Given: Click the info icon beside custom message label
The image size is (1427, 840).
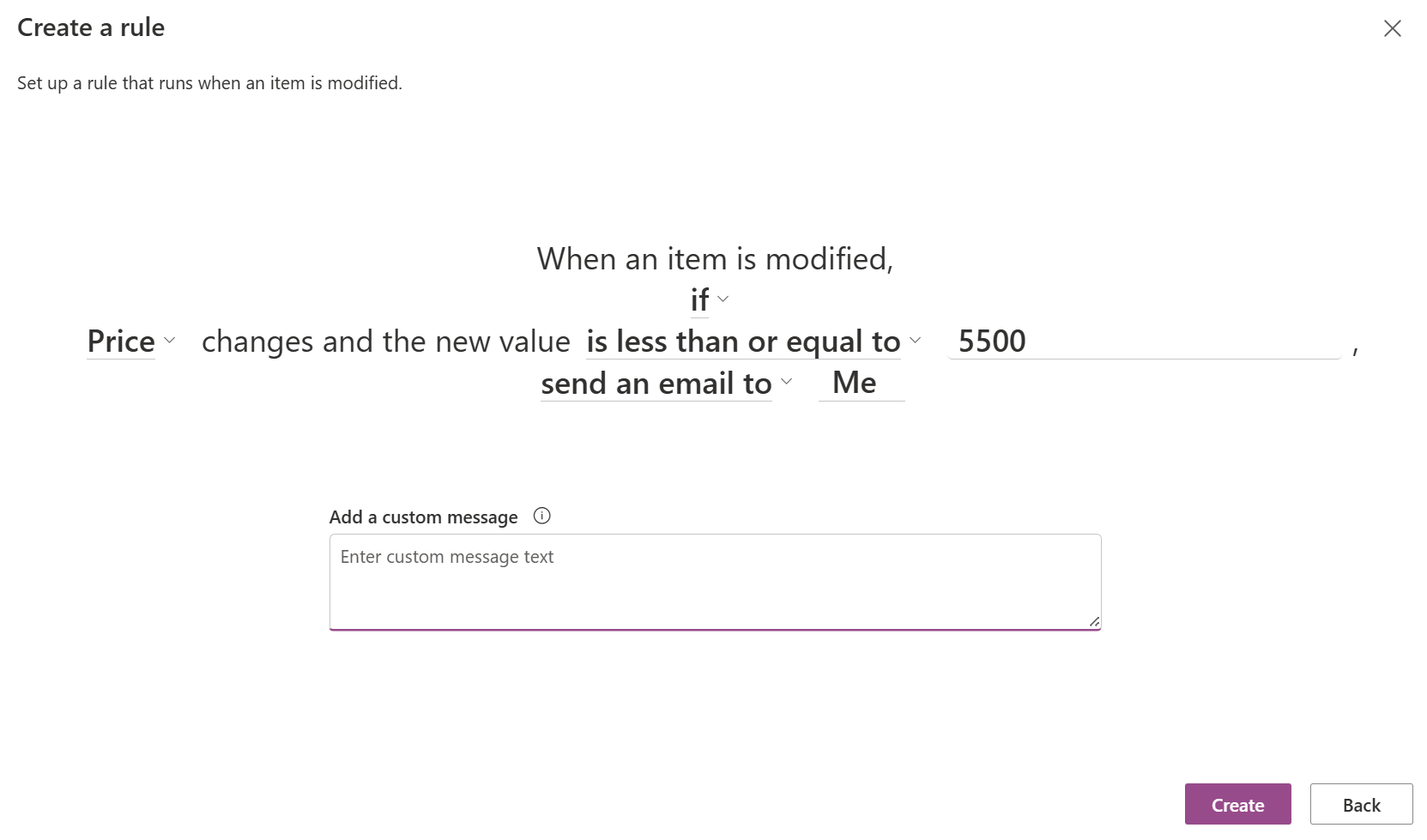Looking at the screenshot, I should tap(541, 516).
